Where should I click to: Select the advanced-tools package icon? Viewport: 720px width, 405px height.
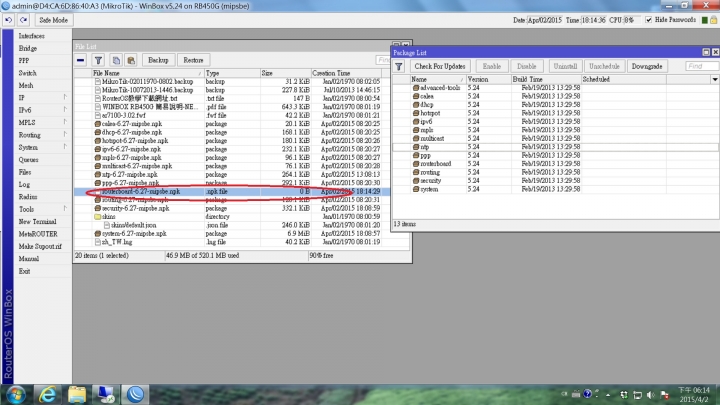[x=416, y=88]
